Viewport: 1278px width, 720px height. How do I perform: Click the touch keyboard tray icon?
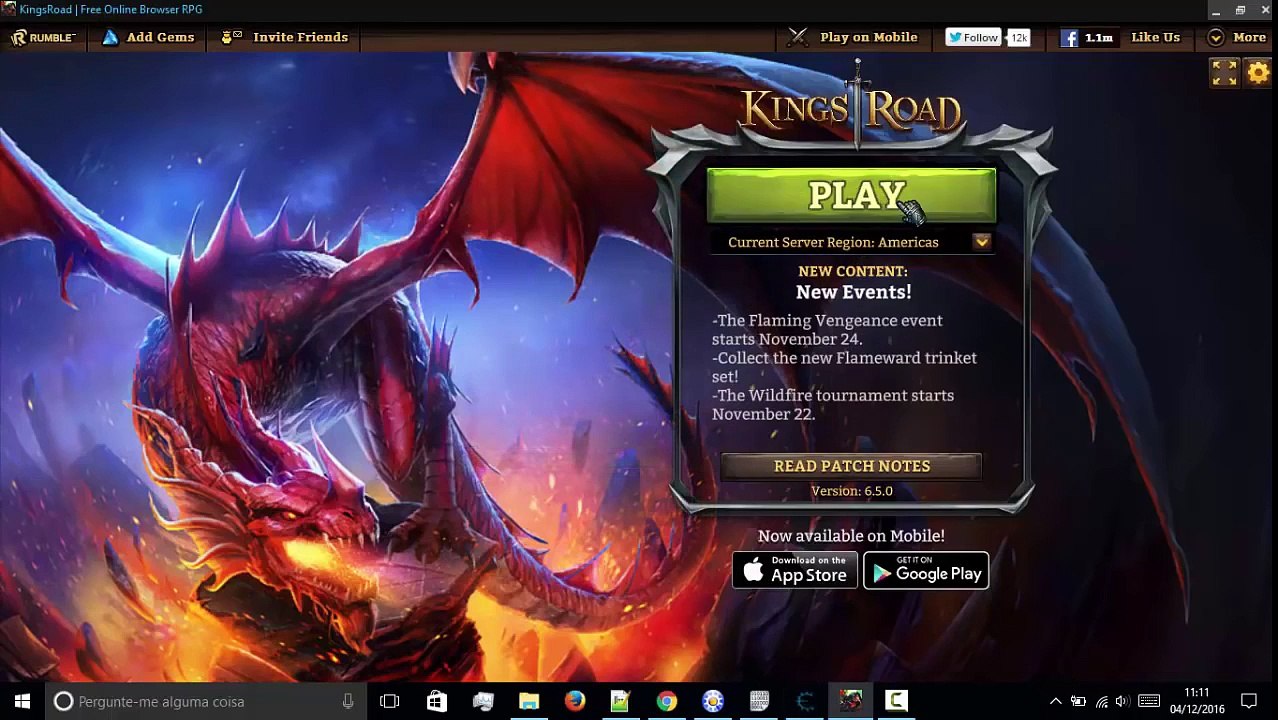tap(1149, 701)
